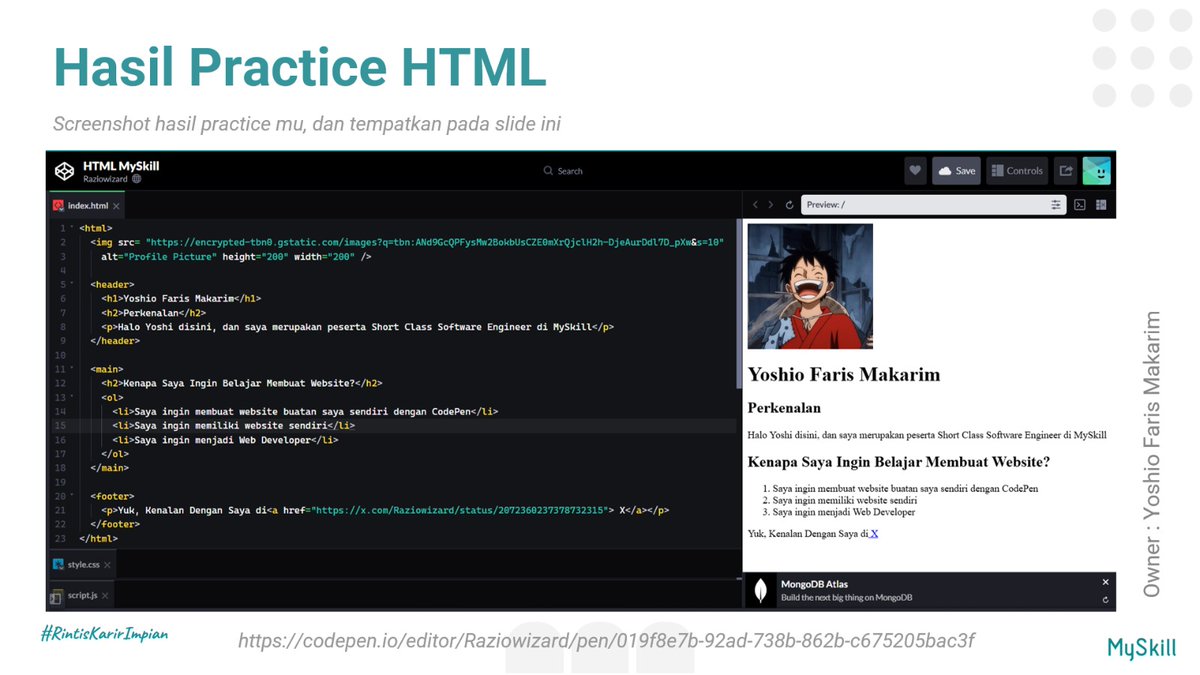
Task: Collapse the ol tag at line 13
Action: click(72, 397)
